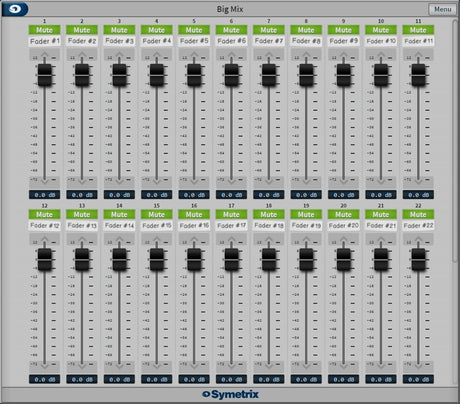Click down arrow below Fader #12 slider
This screenshot has width=460, height=404.
coord(44,366)
